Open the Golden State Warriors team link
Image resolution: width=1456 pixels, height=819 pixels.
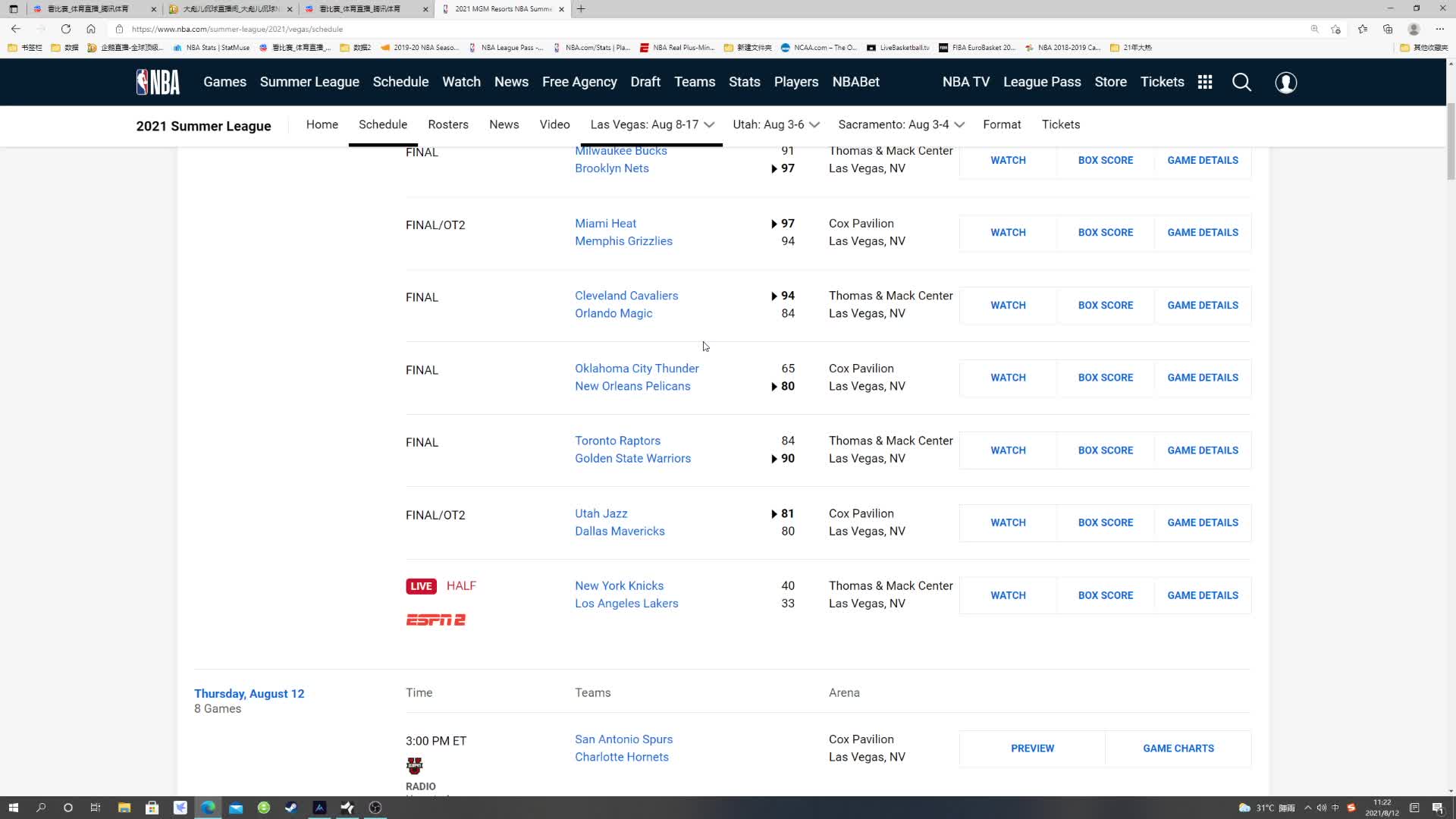632,459
